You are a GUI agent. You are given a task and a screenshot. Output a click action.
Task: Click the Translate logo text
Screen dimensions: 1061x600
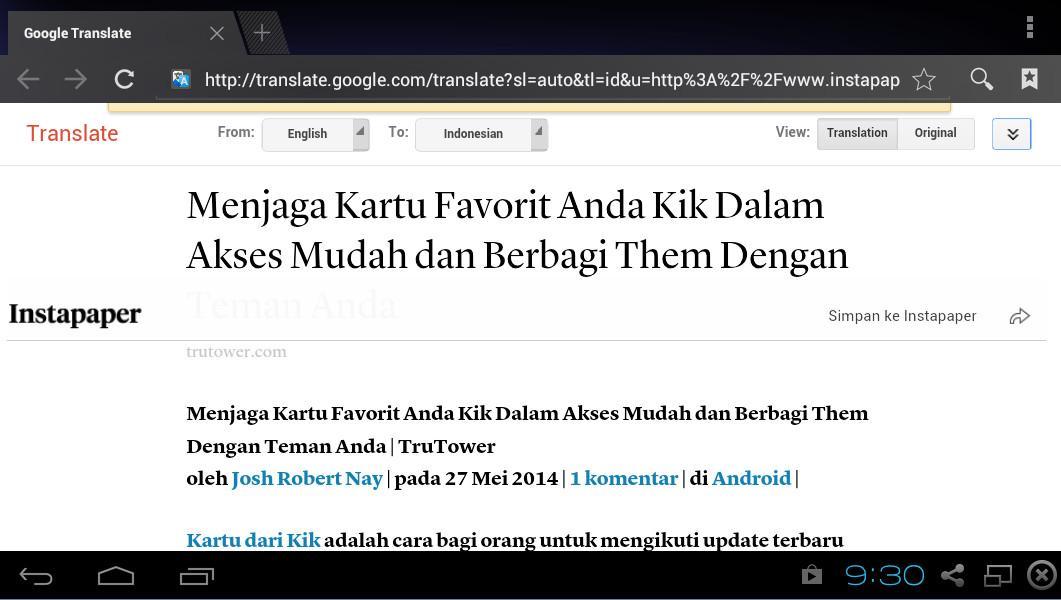tap(72, 133)
